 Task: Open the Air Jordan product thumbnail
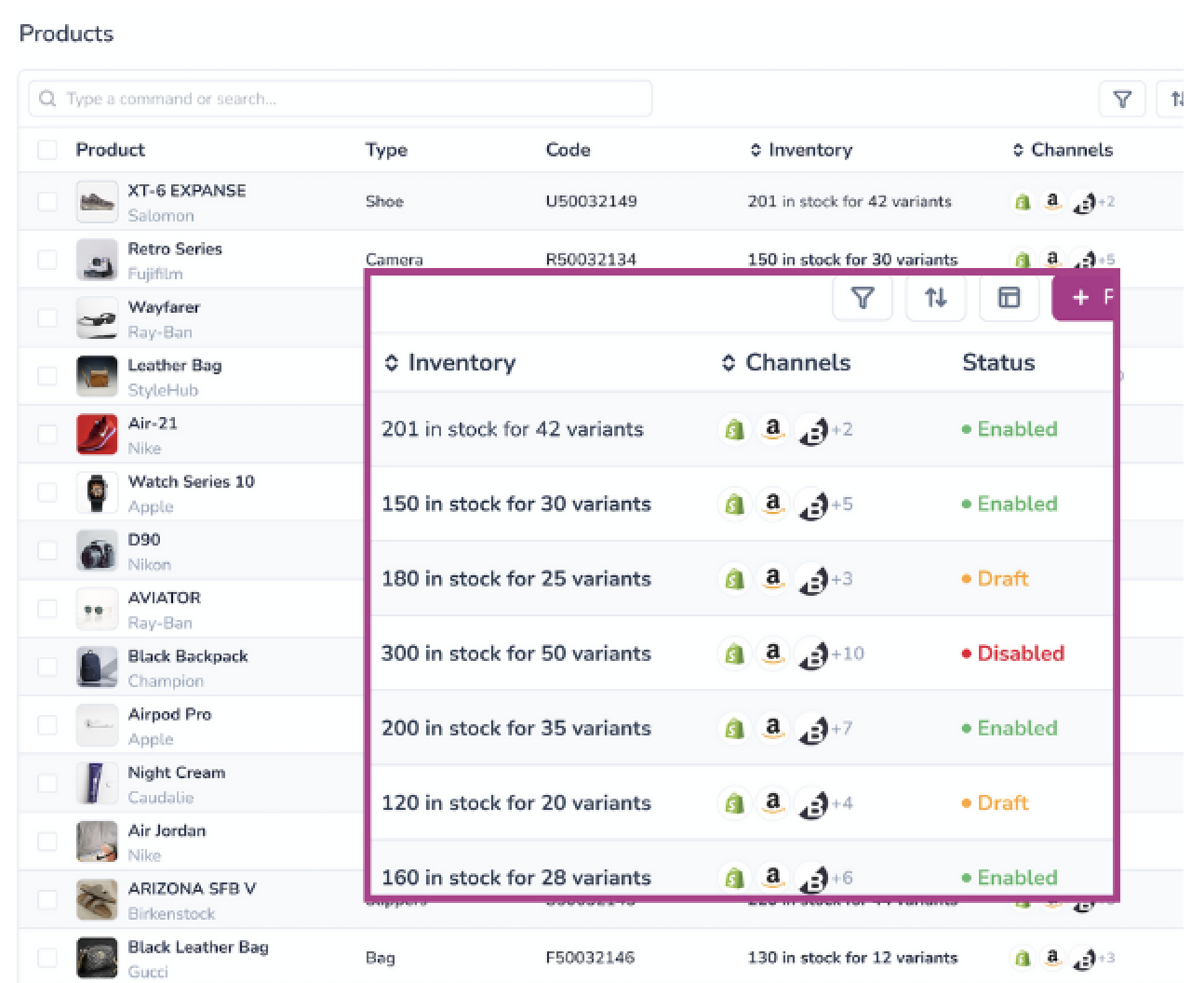pos(97,842)
